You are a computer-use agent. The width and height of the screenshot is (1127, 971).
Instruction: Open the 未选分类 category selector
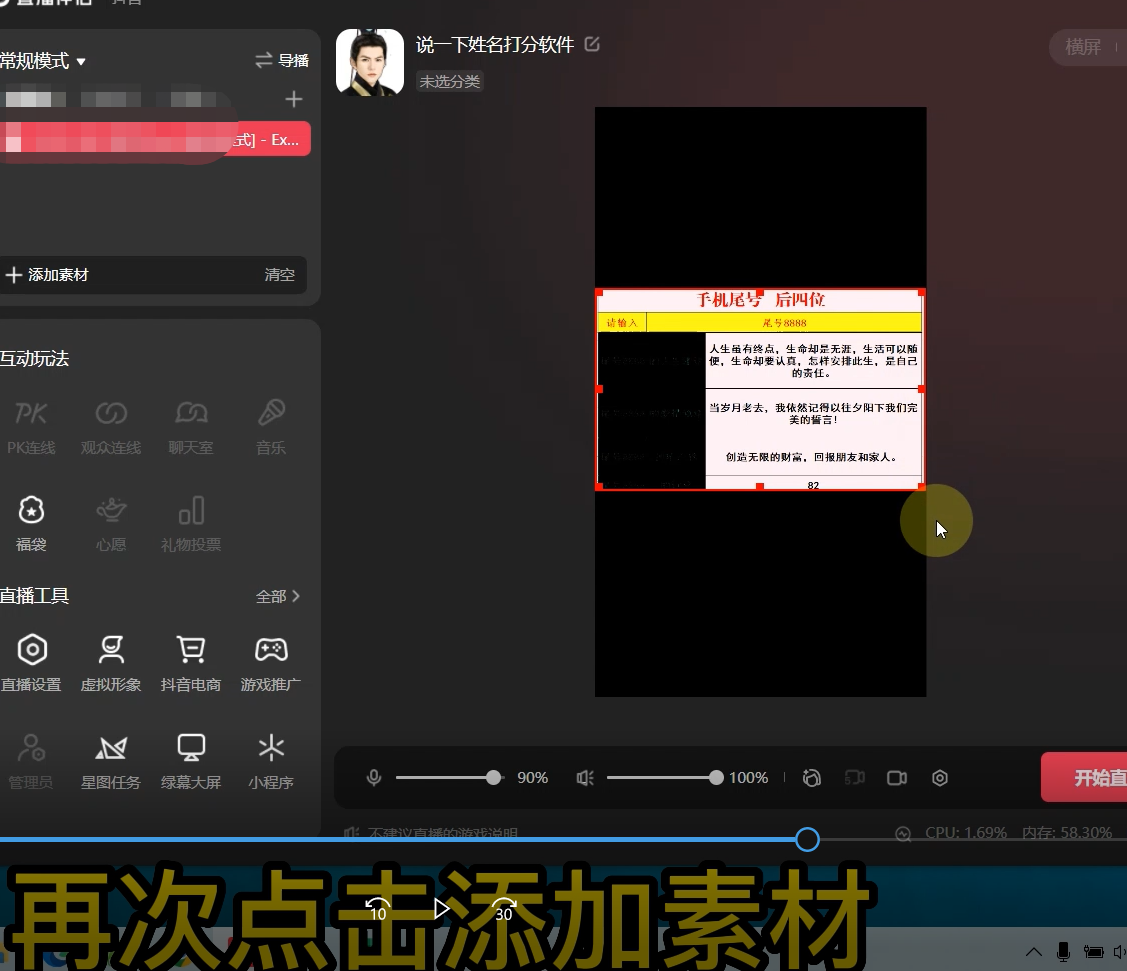pos(449,81)
